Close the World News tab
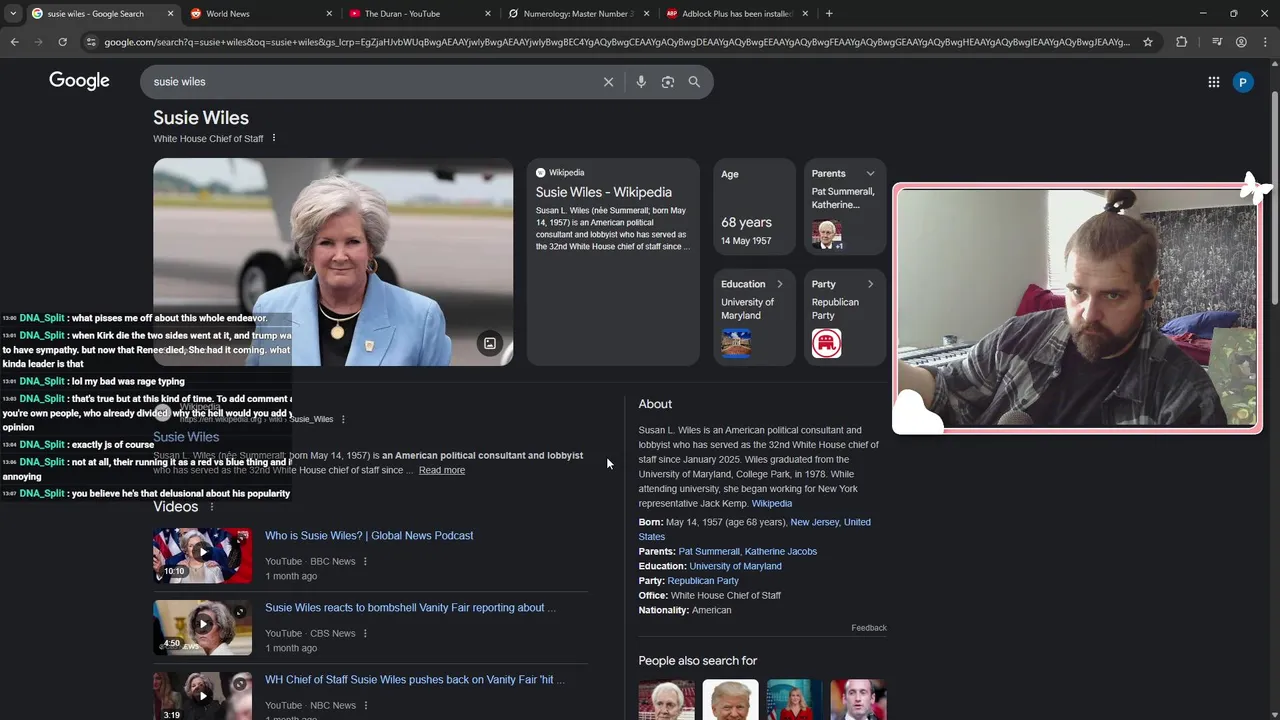The height and width of the screenshot is (720, 1280). tap(329, 14)
